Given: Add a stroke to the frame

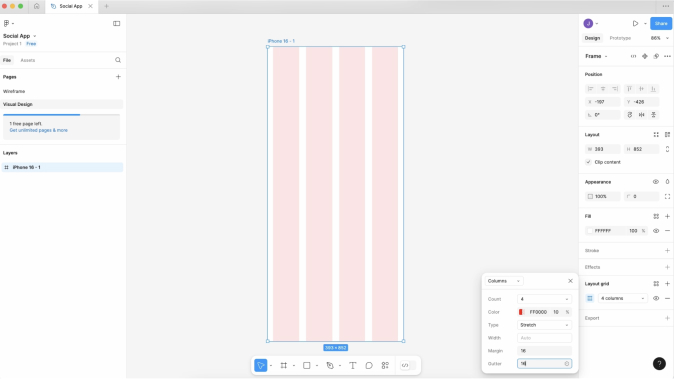Looking at the screenshot, I should 667,251.
